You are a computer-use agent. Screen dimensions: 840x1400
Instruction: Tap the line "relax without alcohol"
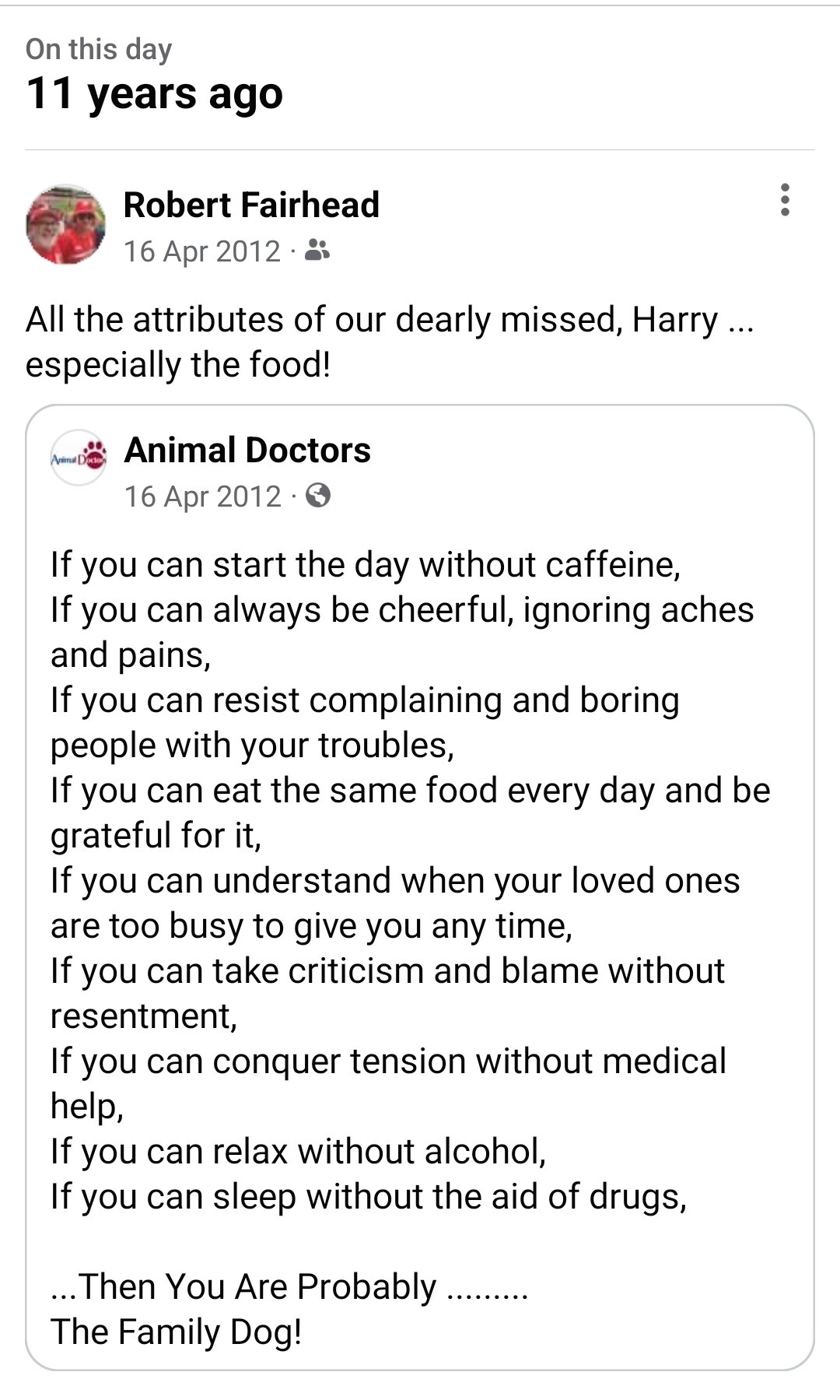tap(298, 1152)
